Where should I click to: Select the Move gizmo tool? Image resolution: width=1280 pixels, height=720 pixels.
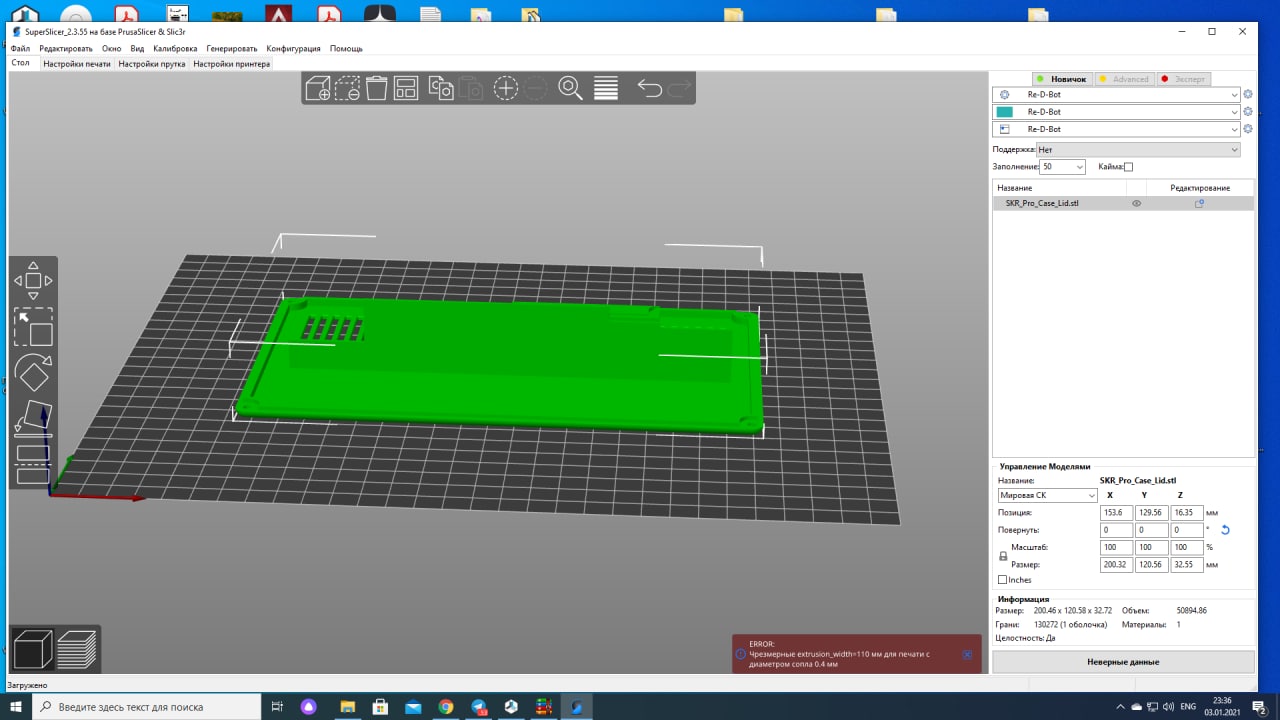33,281
